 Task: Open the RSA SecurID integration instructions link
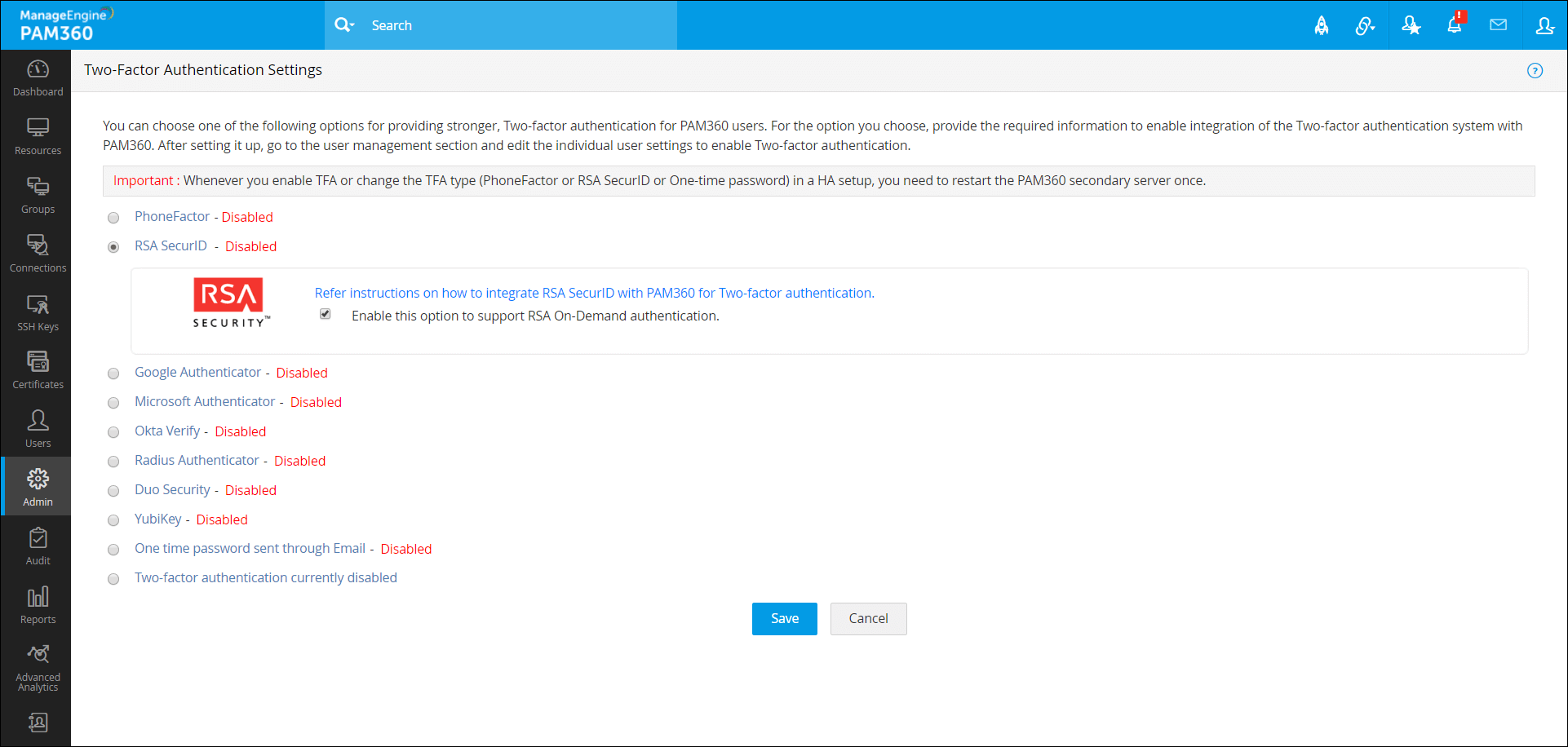pyautogui.click(x=594, y=293)
